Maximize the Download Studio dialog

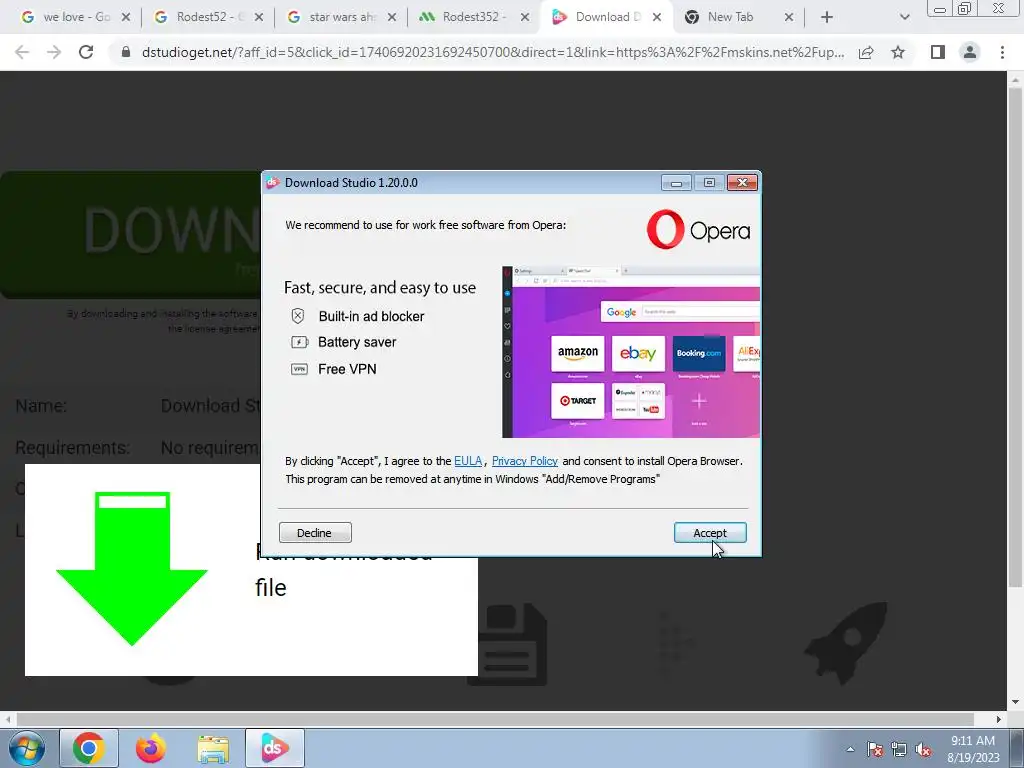[x=709, y=183]
